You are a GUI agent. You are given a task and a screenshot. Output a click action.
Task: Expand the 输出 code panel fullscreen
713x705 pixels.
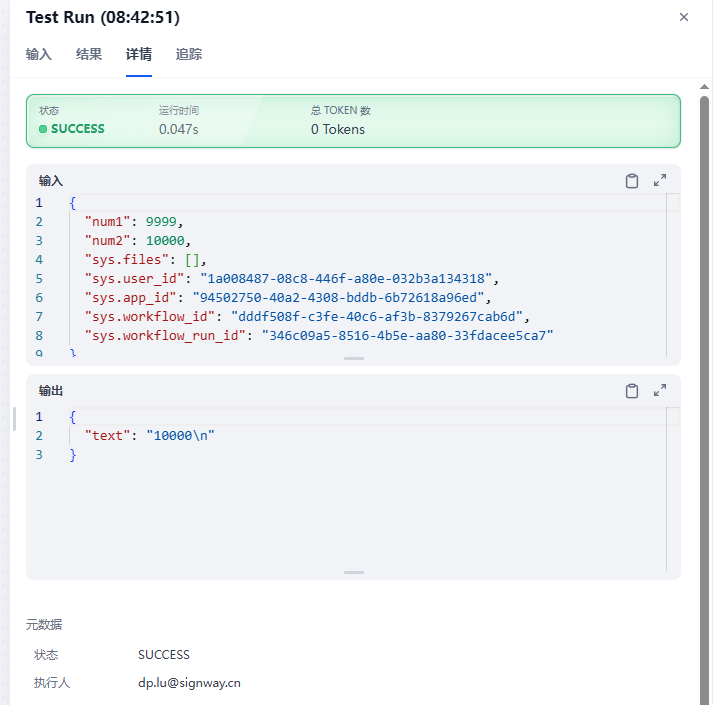pyautogui.click(x=660, y=390)
